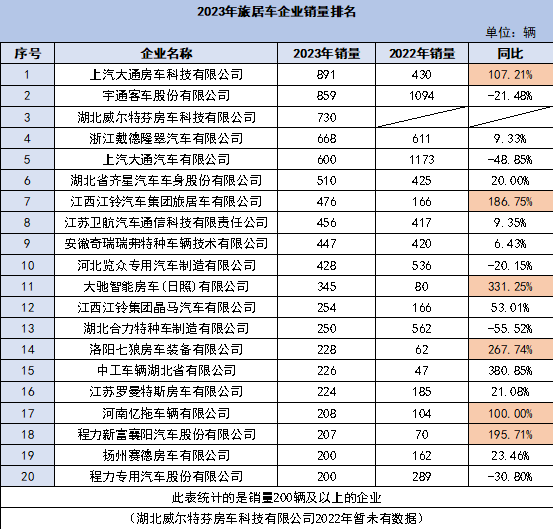
Task: Select cell 河南亿拖车辆有限公司
Action: 166,413
